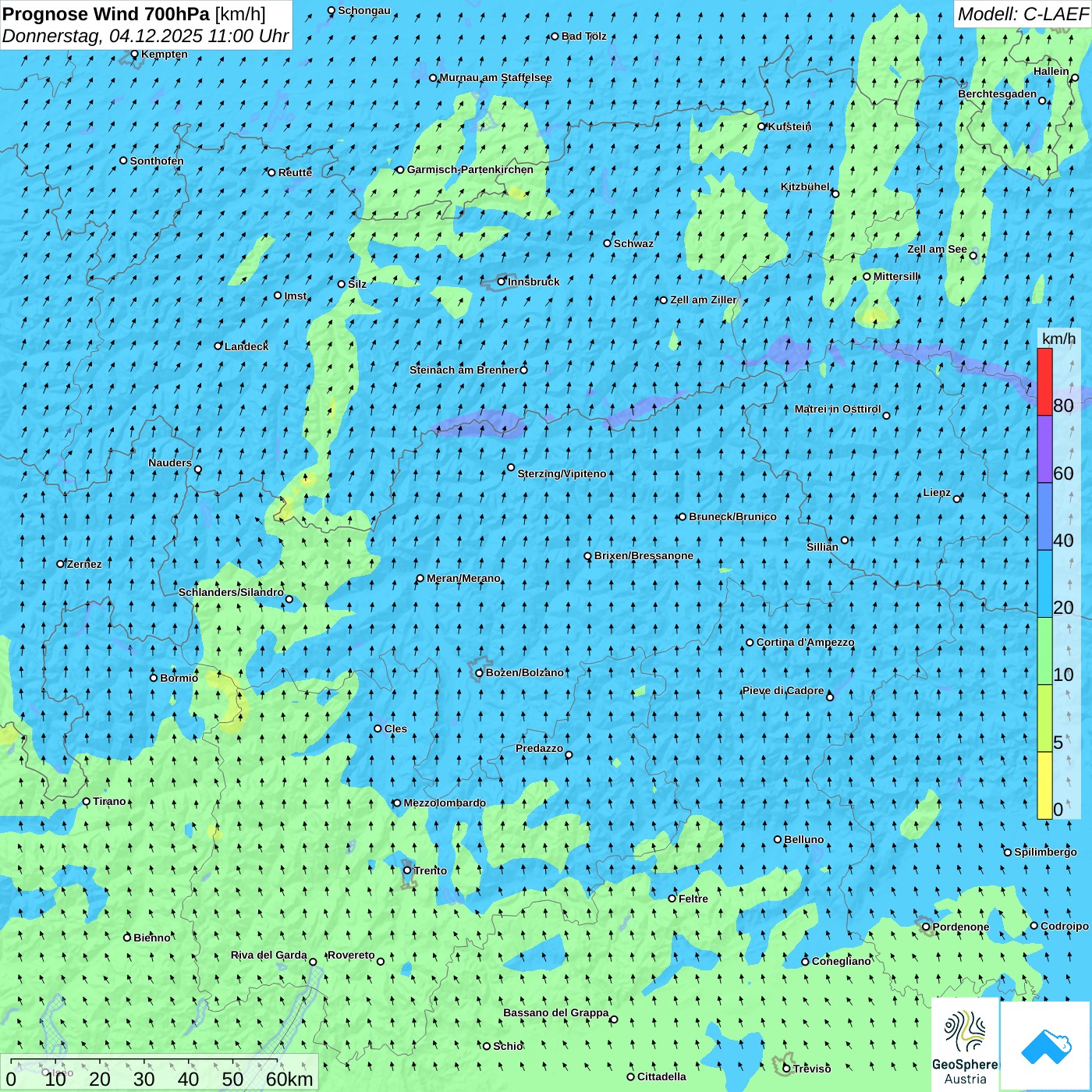Click the date 'Donnerstag, 04.12.2025 11:00 Uhr'

[x=145, y=36]
